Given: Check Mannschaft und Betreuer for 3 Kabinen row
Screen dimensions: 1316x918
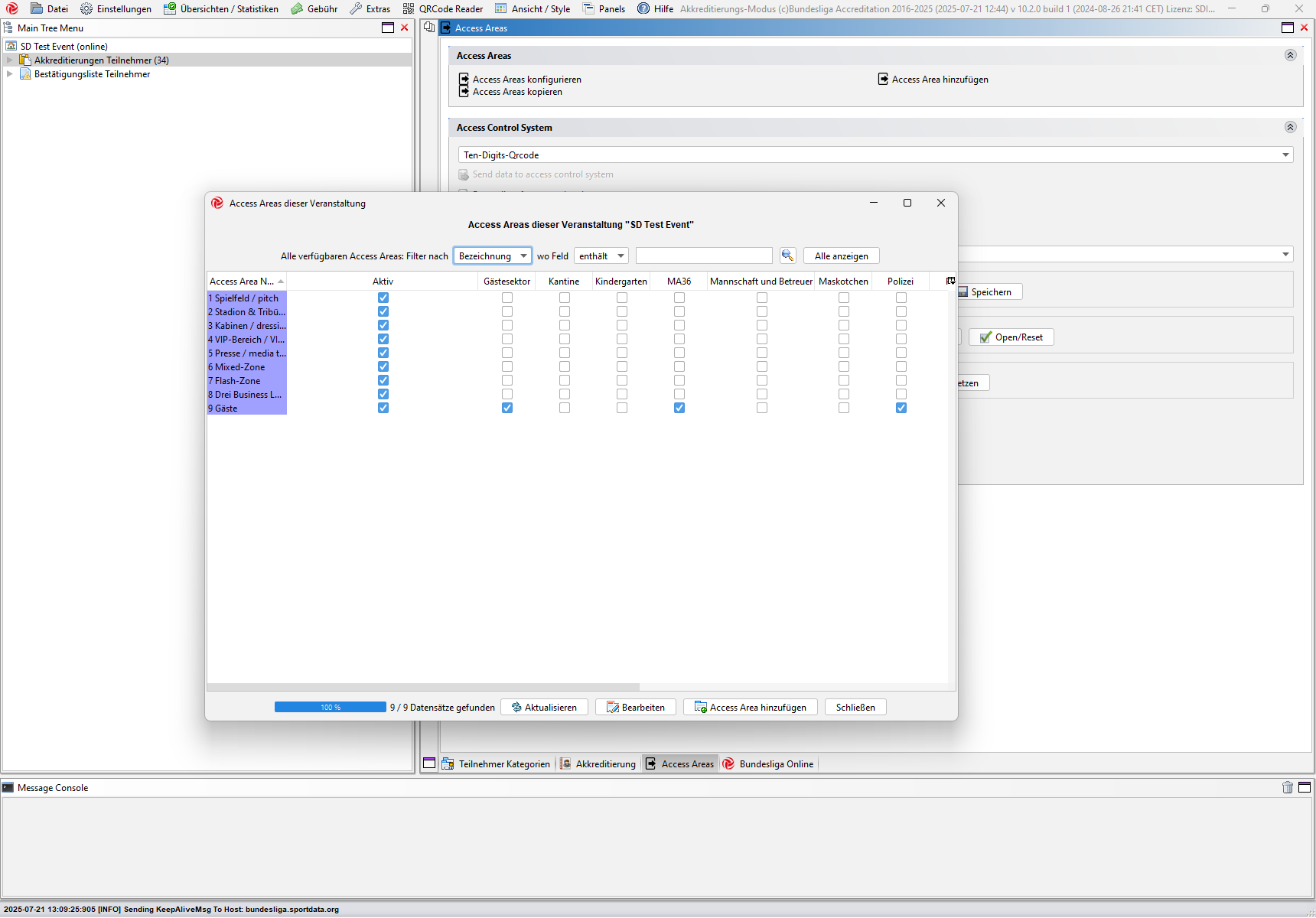Looking at the screenshot, I should point(762,325).
